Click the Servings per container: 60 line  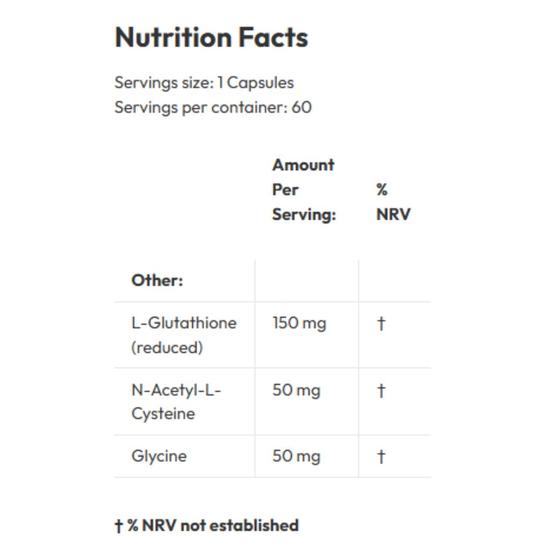pos(213,107)
